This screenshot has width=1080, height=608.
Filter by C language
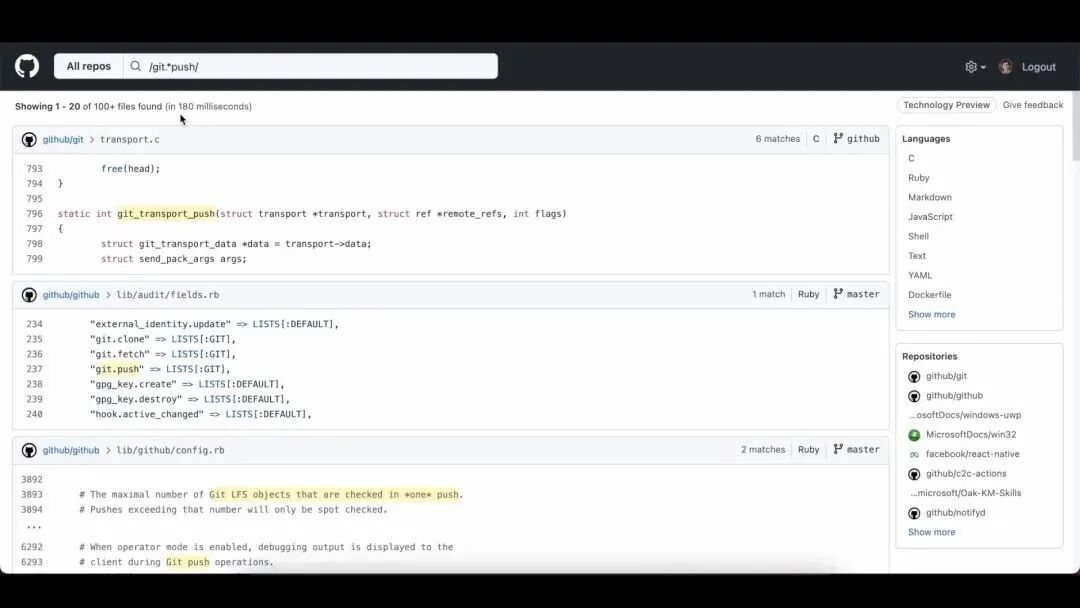pyautogui.click(x=911, y=158)
